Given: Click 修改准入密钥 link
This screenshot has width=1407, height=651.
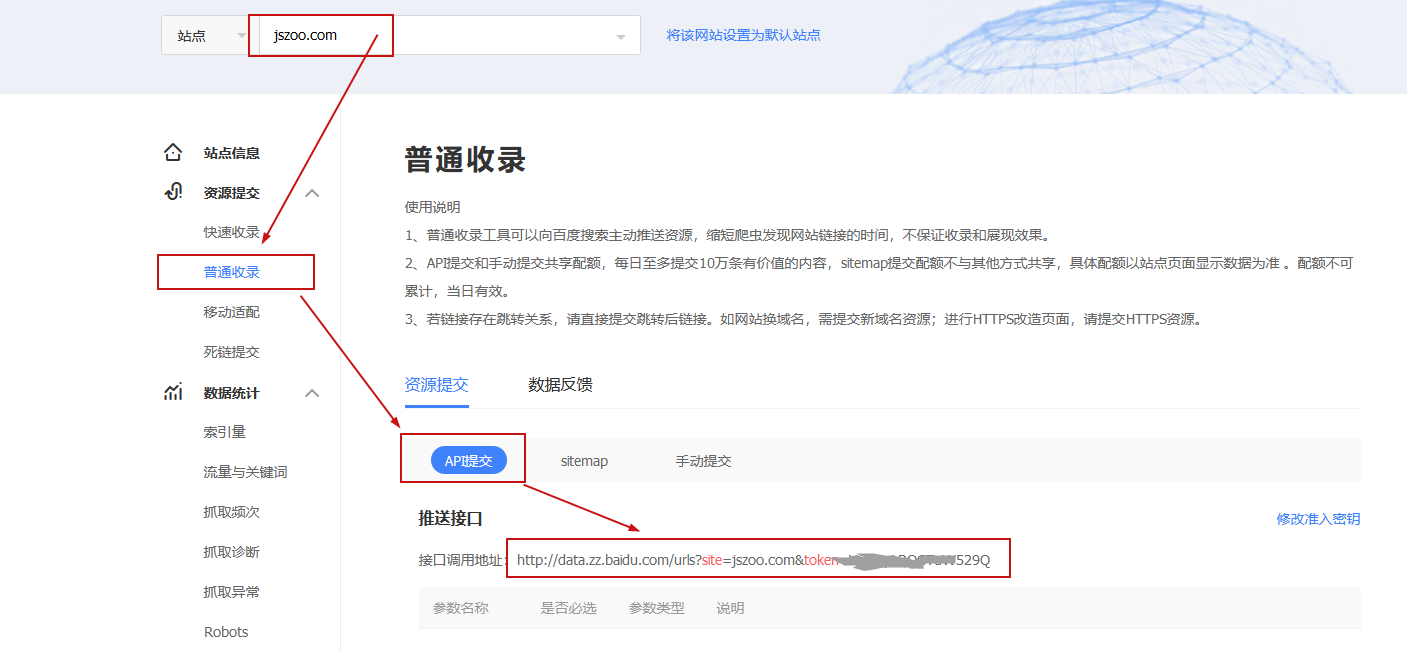Looking at the screenshot, I should (1318, 519).
